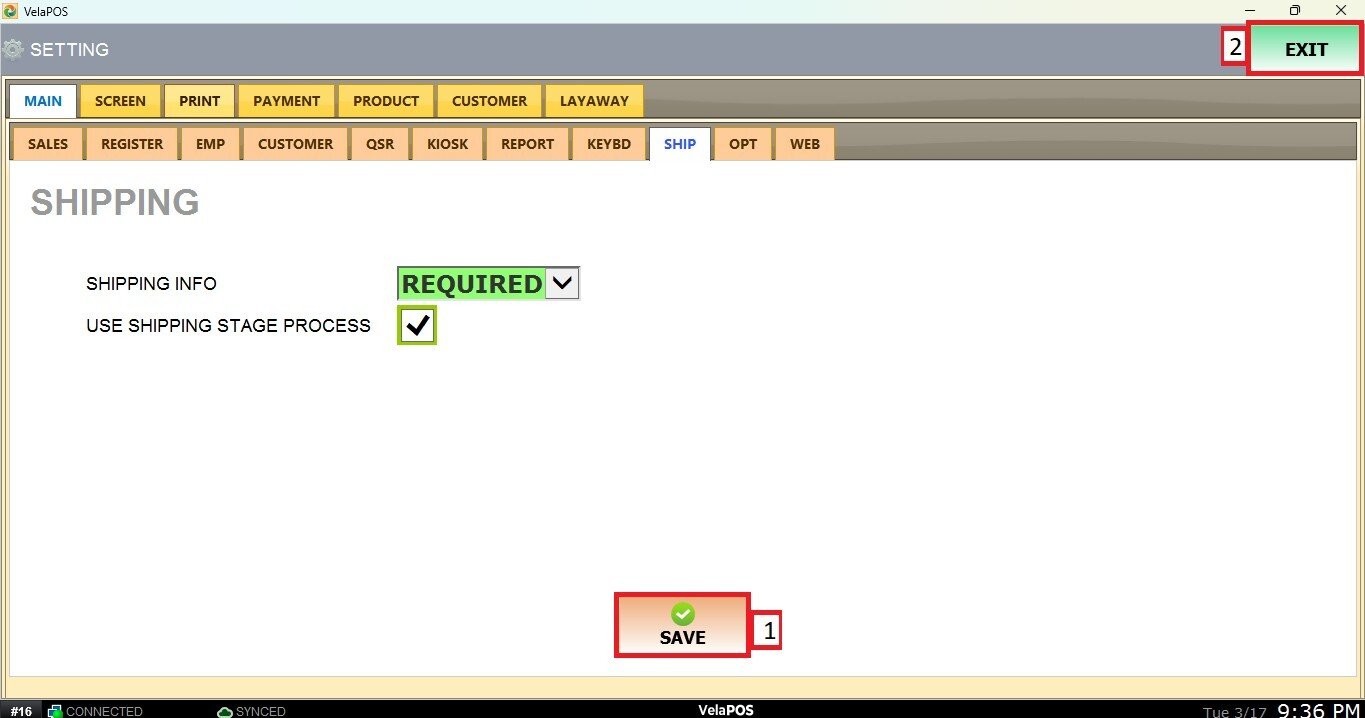Go to the PRINT tab
This screenshot has height=718, width=1365.
coord(200,101)
